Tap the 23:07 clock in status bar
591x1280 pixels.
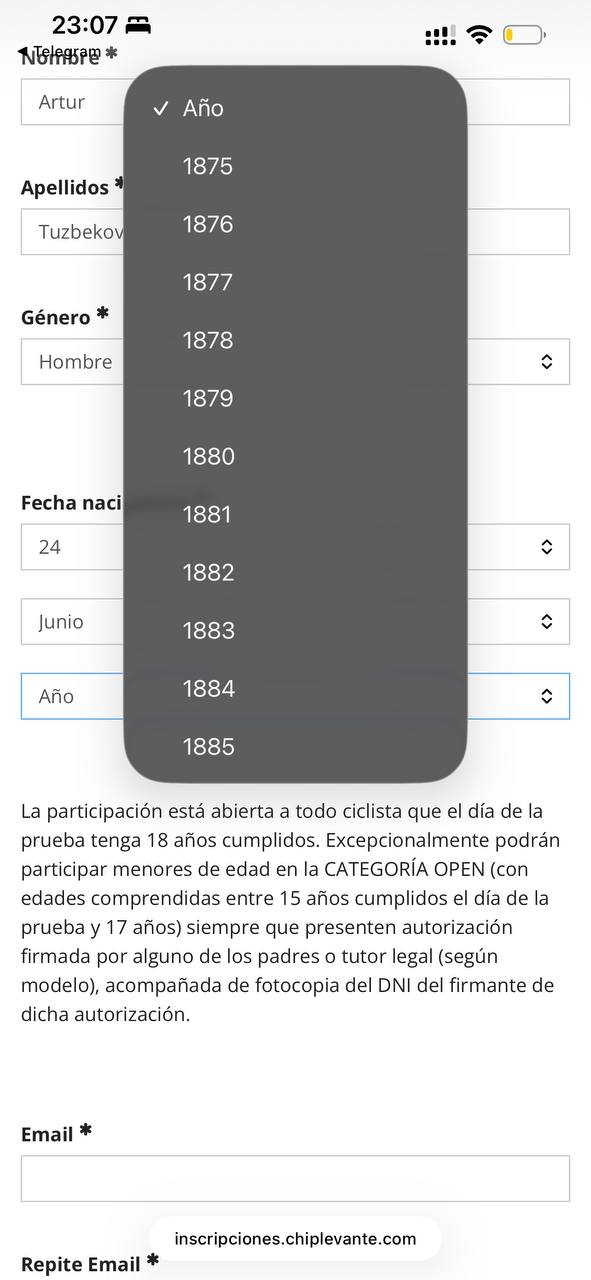[x=85, y=25]
